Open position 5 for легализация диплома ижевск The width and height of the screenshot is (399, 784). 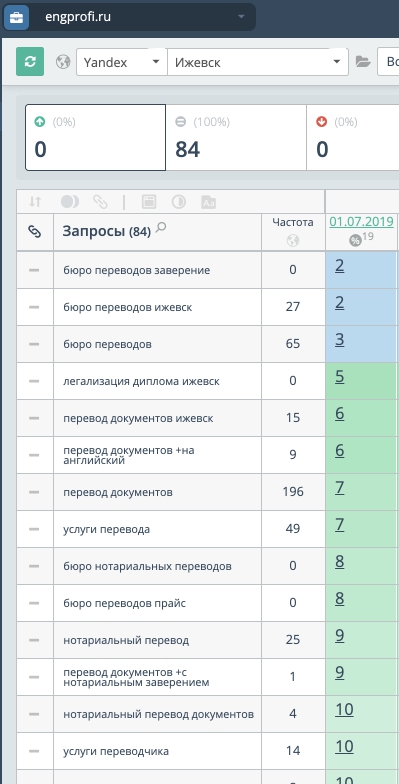pyautogui.click(x=340, y=376)
